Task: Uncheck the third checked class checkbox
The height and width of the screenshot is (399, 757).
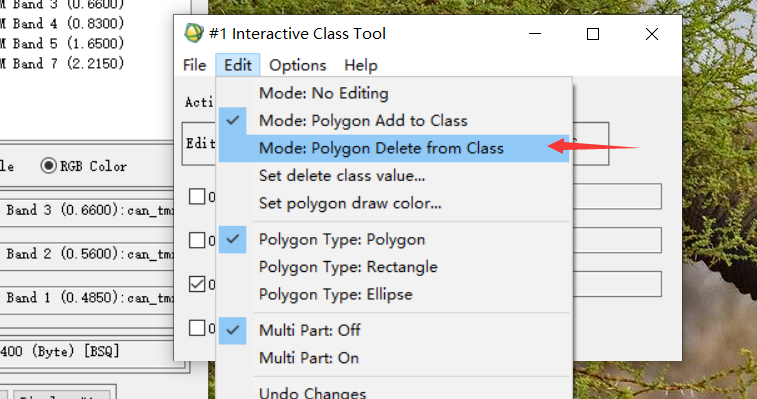Action: coord(196,284)
